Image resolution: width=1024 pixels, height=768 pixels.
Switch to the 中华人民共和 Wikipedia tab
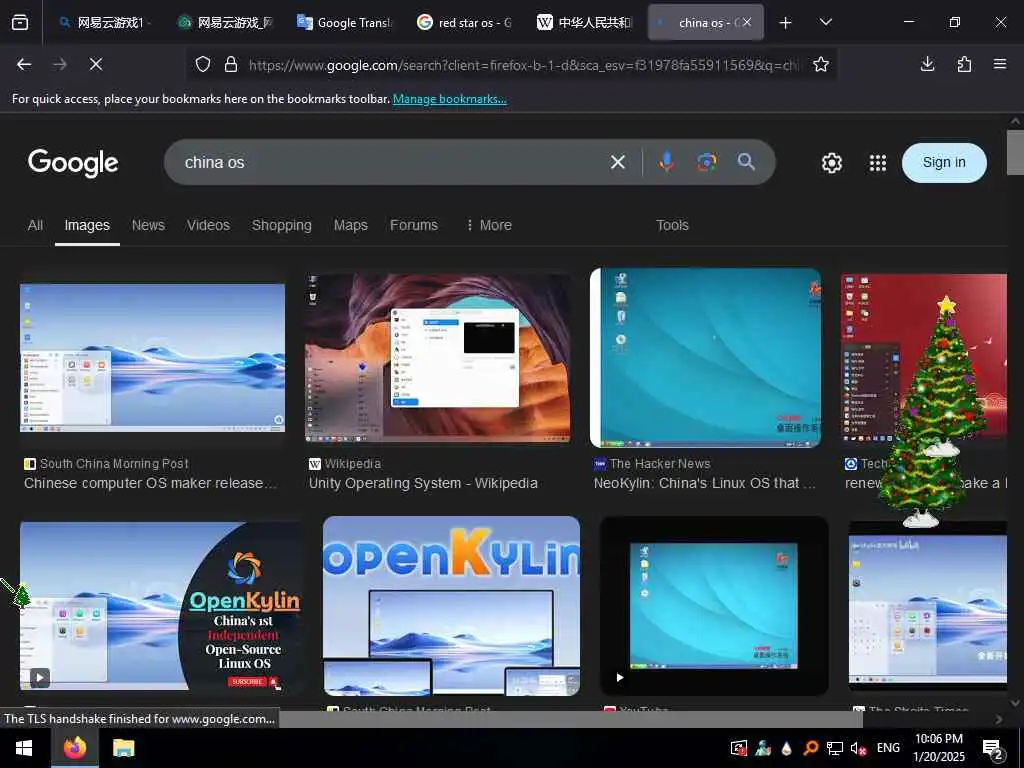click(584, 22)
